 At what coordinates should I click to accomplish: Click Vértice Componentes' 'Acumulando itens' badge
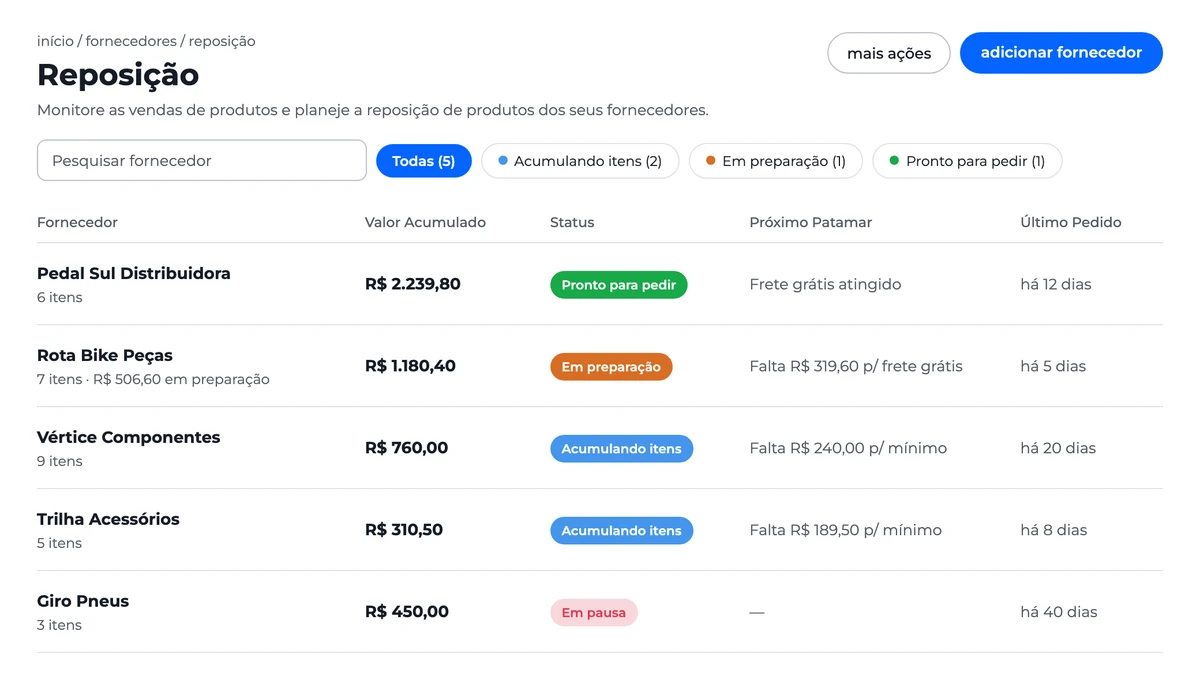(x=621, y=449)
